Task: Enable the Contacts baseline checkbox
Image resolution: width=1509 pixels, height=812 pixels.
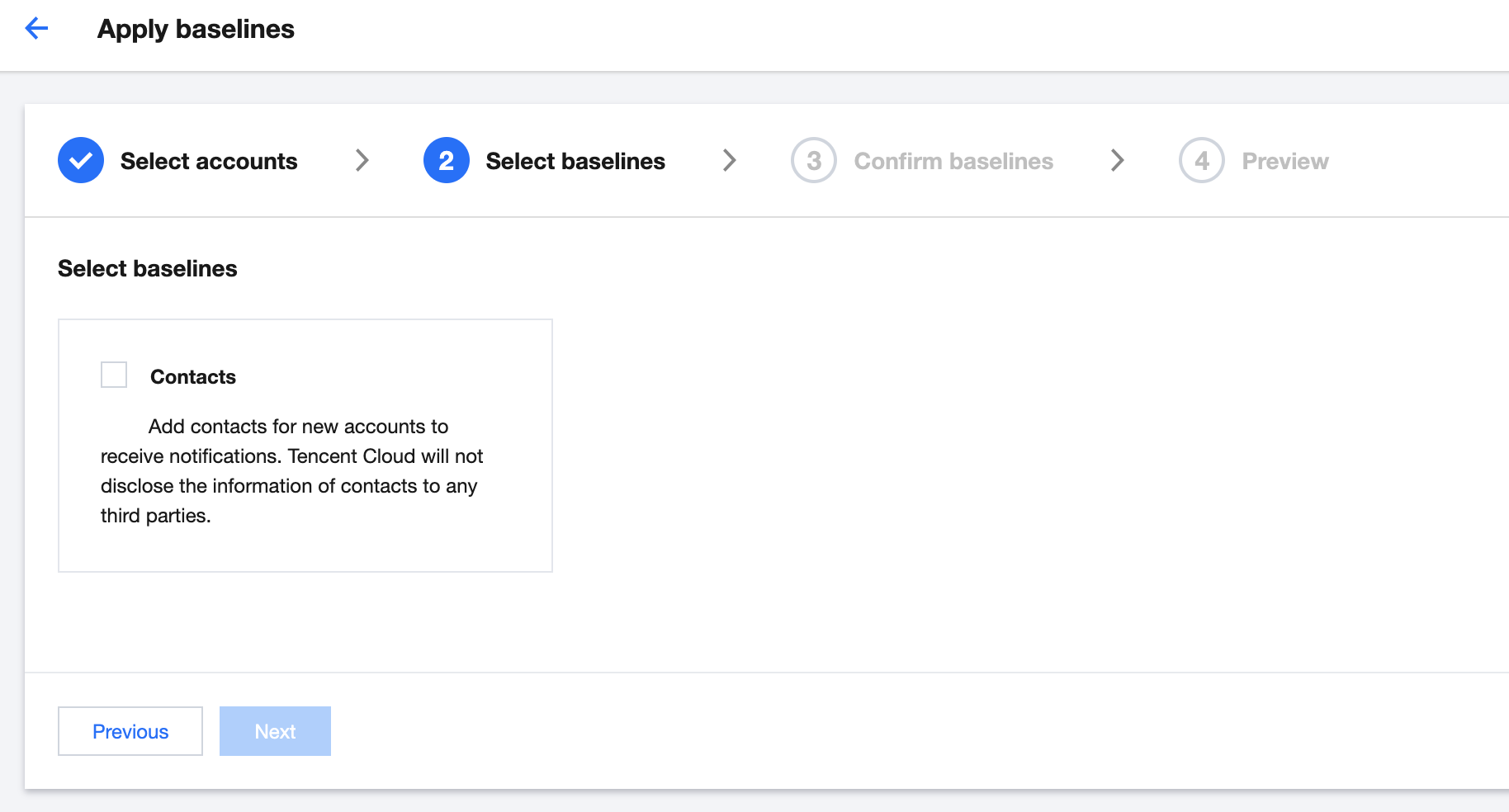Action: pos(114,375)
